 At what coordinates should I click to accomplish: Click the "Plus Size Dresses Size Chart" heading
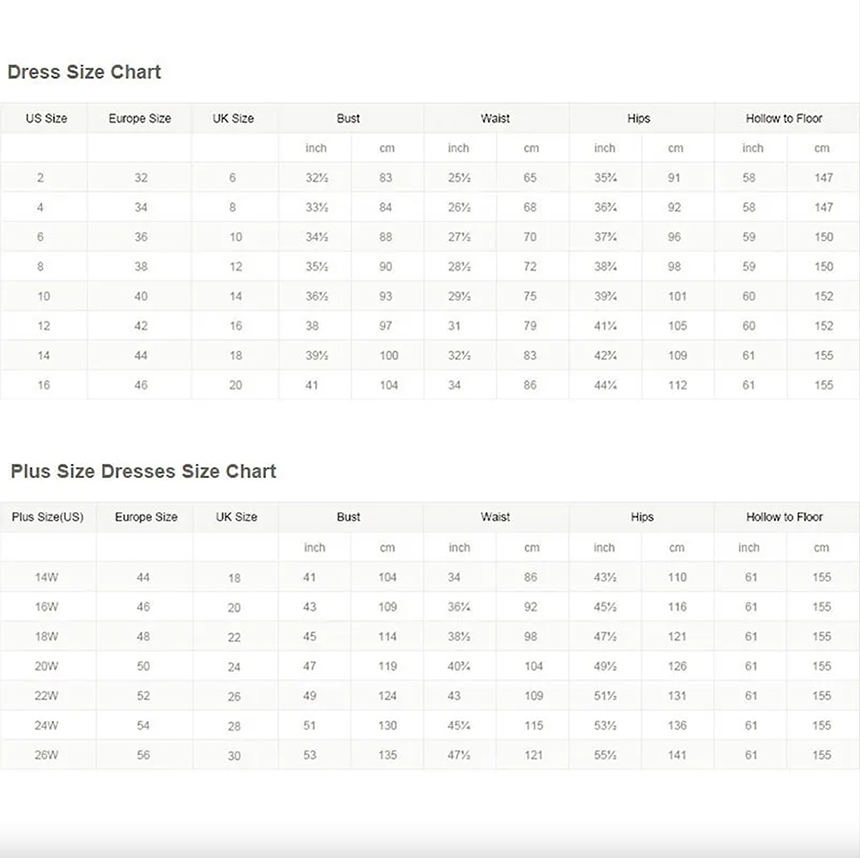click(143, 471)
